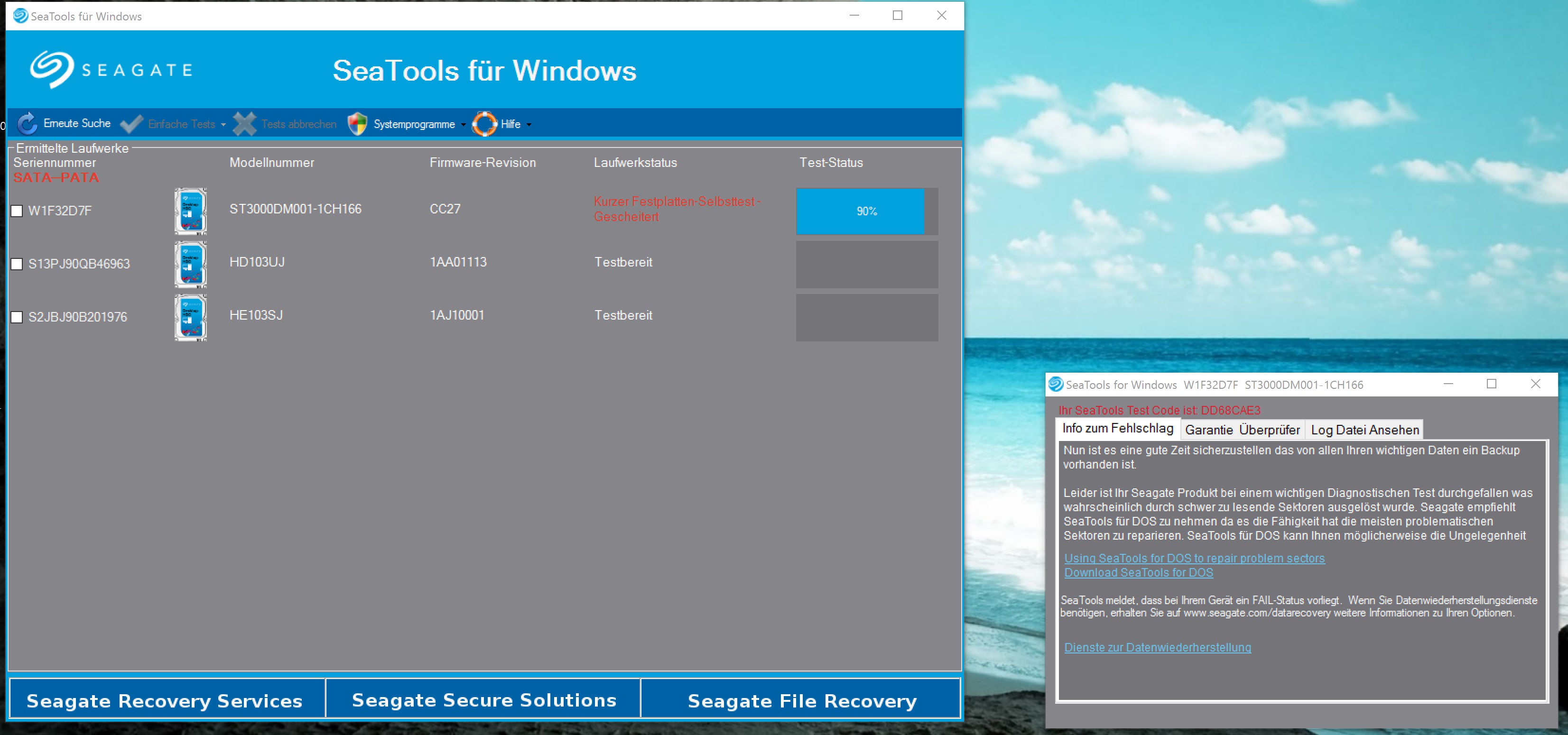Screen dimensions: 1568x735
Task: Open the Dienste zur Datenwiederherstellung link
Action: pyautogui.click(x=1157, y=647)
